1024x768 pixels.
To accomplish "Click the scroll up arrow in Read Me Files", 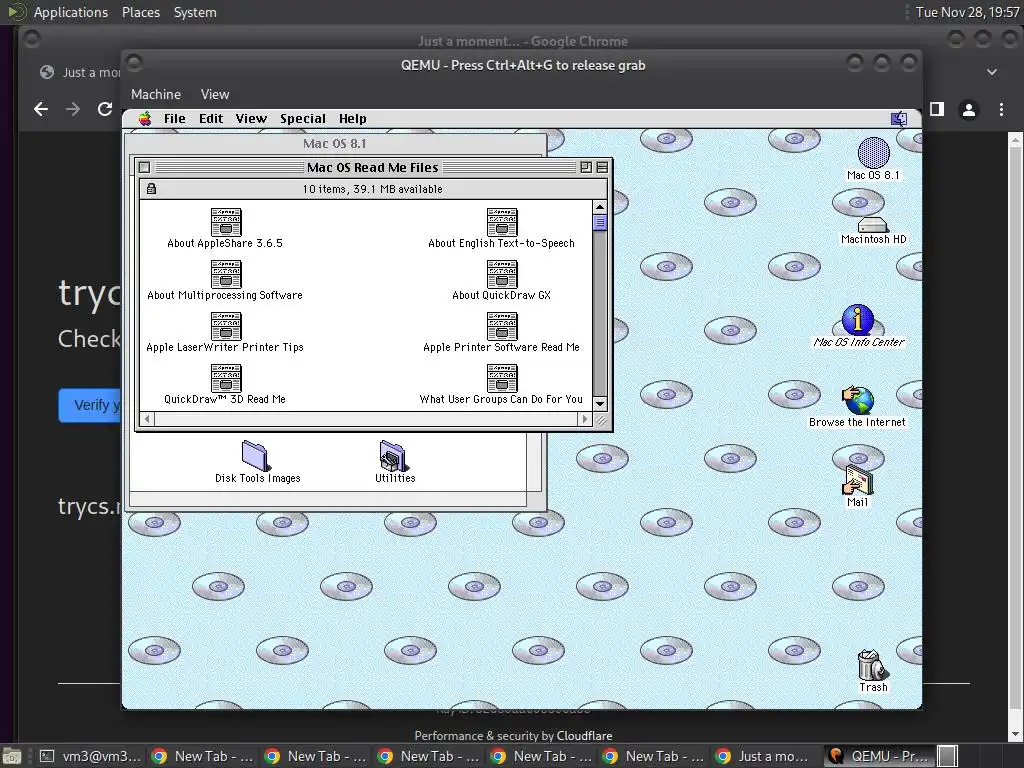I will [x=600, y=207].
